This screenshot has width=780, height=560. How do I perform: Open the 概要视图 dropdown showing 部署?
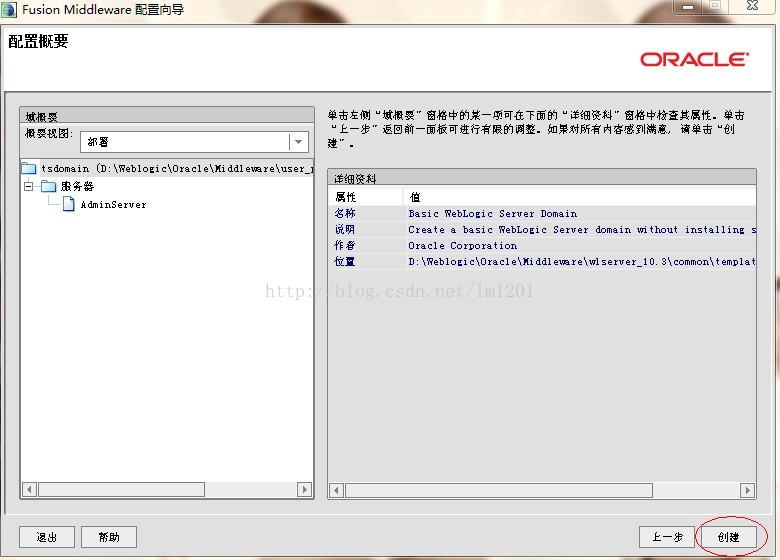(x=195, y=142)
